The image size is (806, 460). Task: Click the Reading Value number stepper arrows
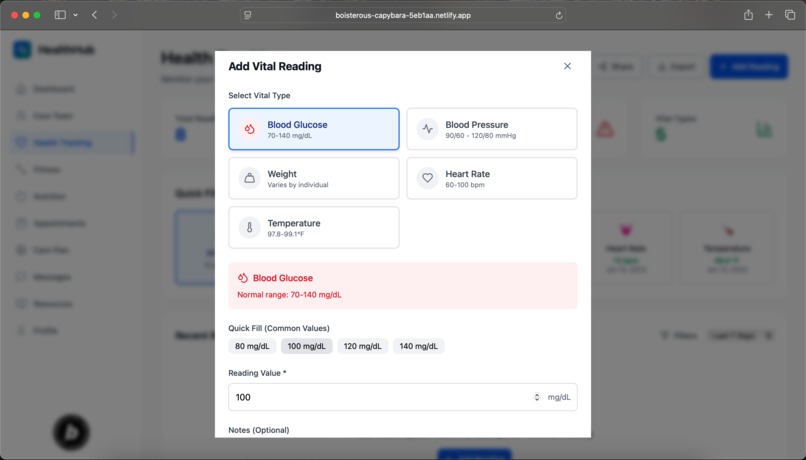tap(537, 397)
